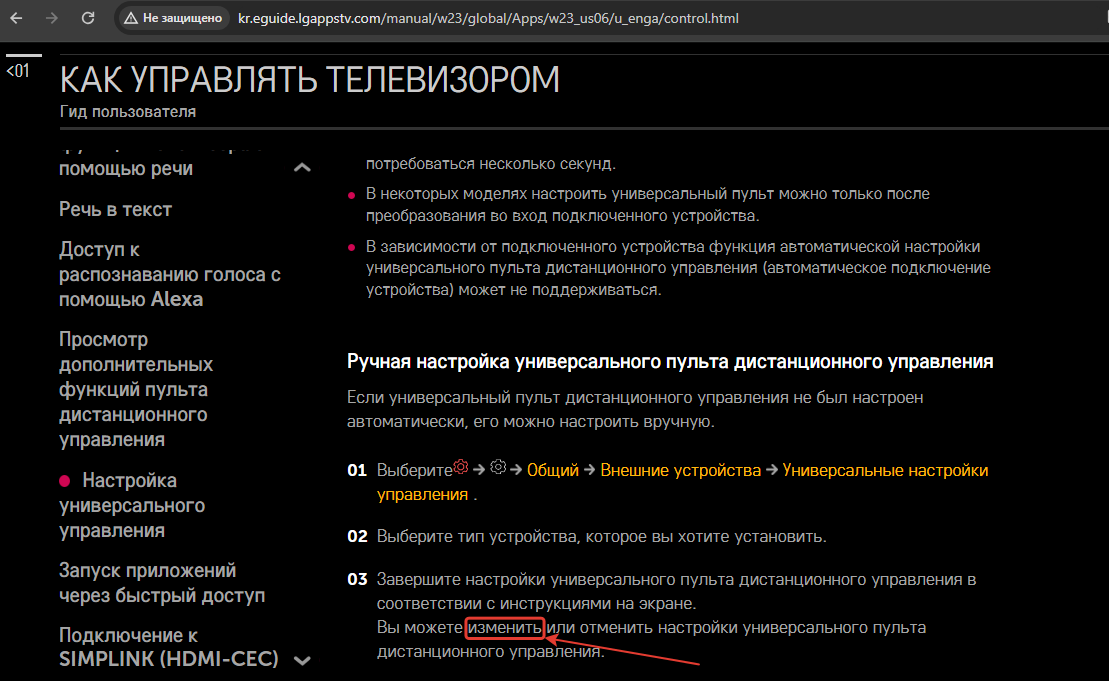Click the red gear icon in step 01
The image size is (1109, 681).
coord(461,468)
